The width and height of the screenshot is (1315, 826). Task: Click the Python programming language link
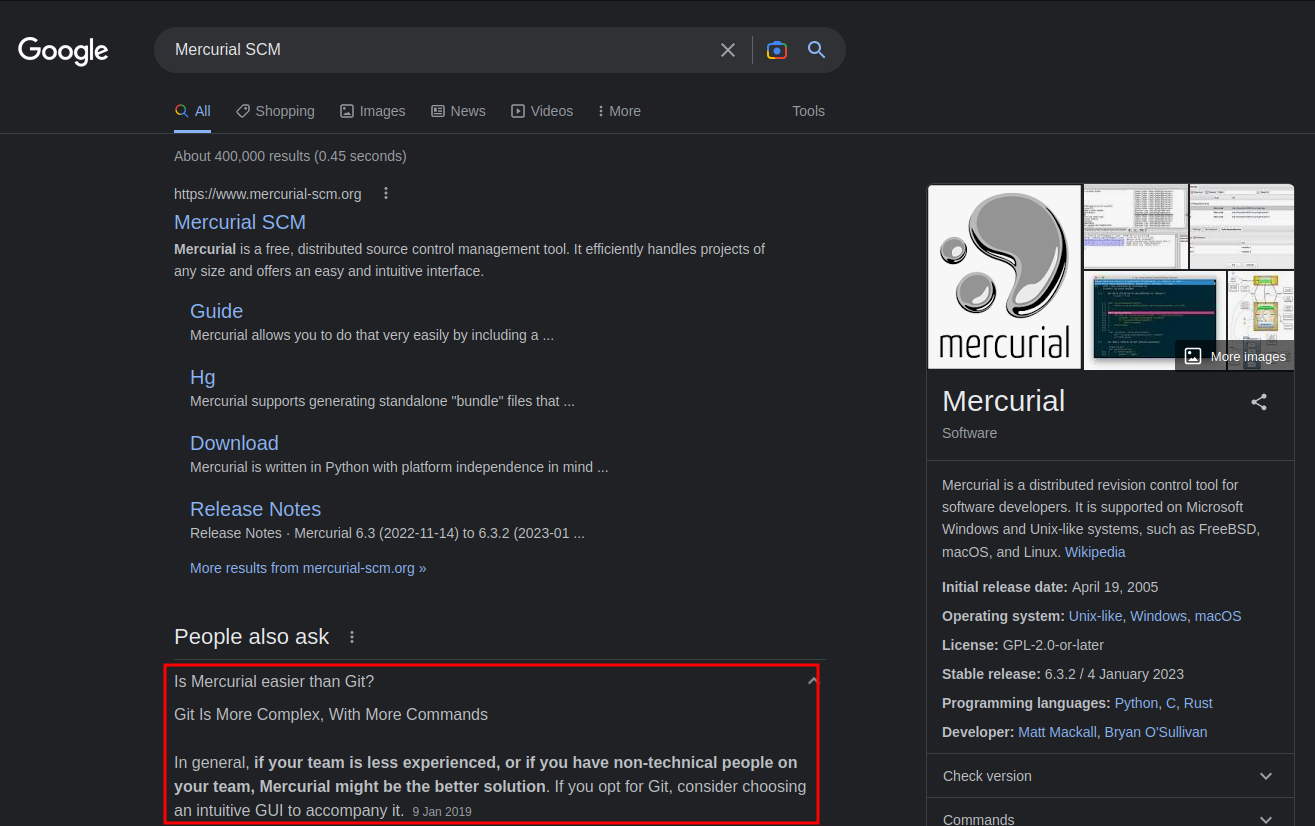pos(1136,703)
